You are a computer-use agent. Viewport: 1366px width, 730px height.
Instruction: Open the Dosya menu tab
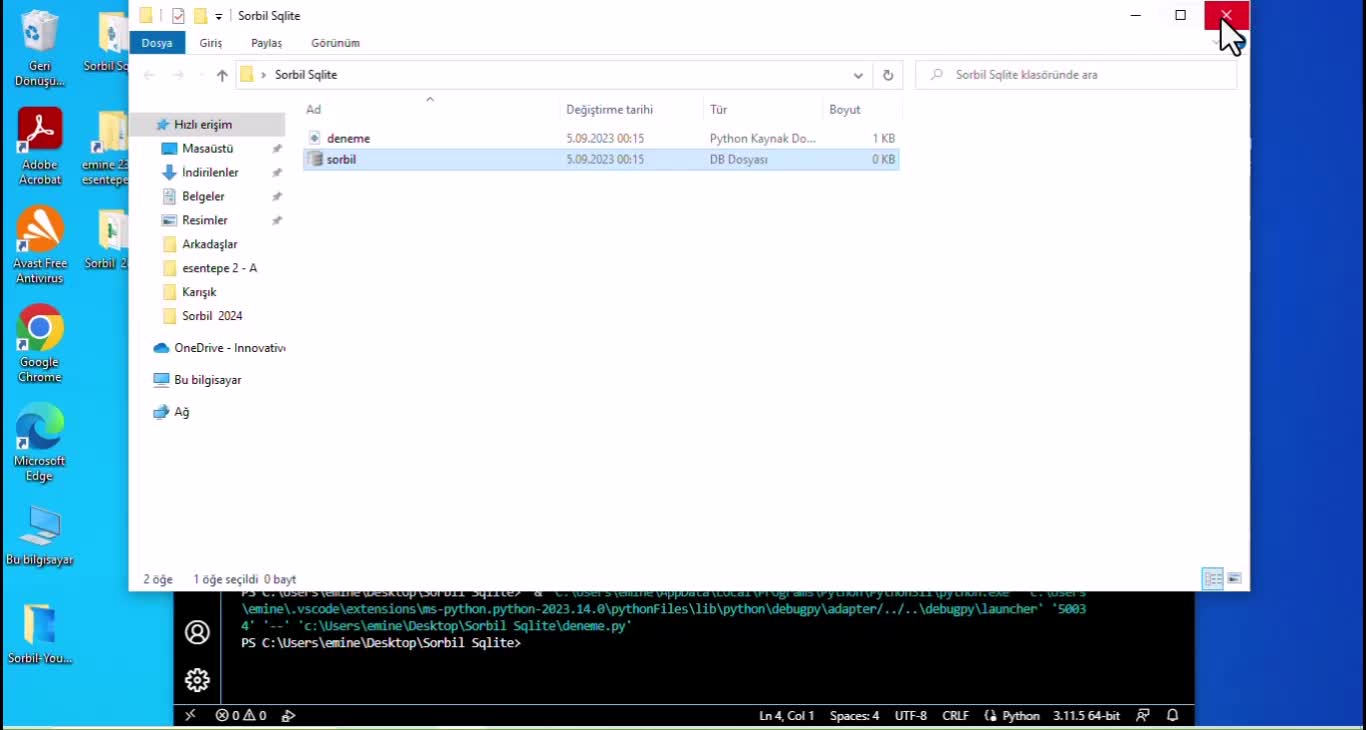[x=157, y=43]
